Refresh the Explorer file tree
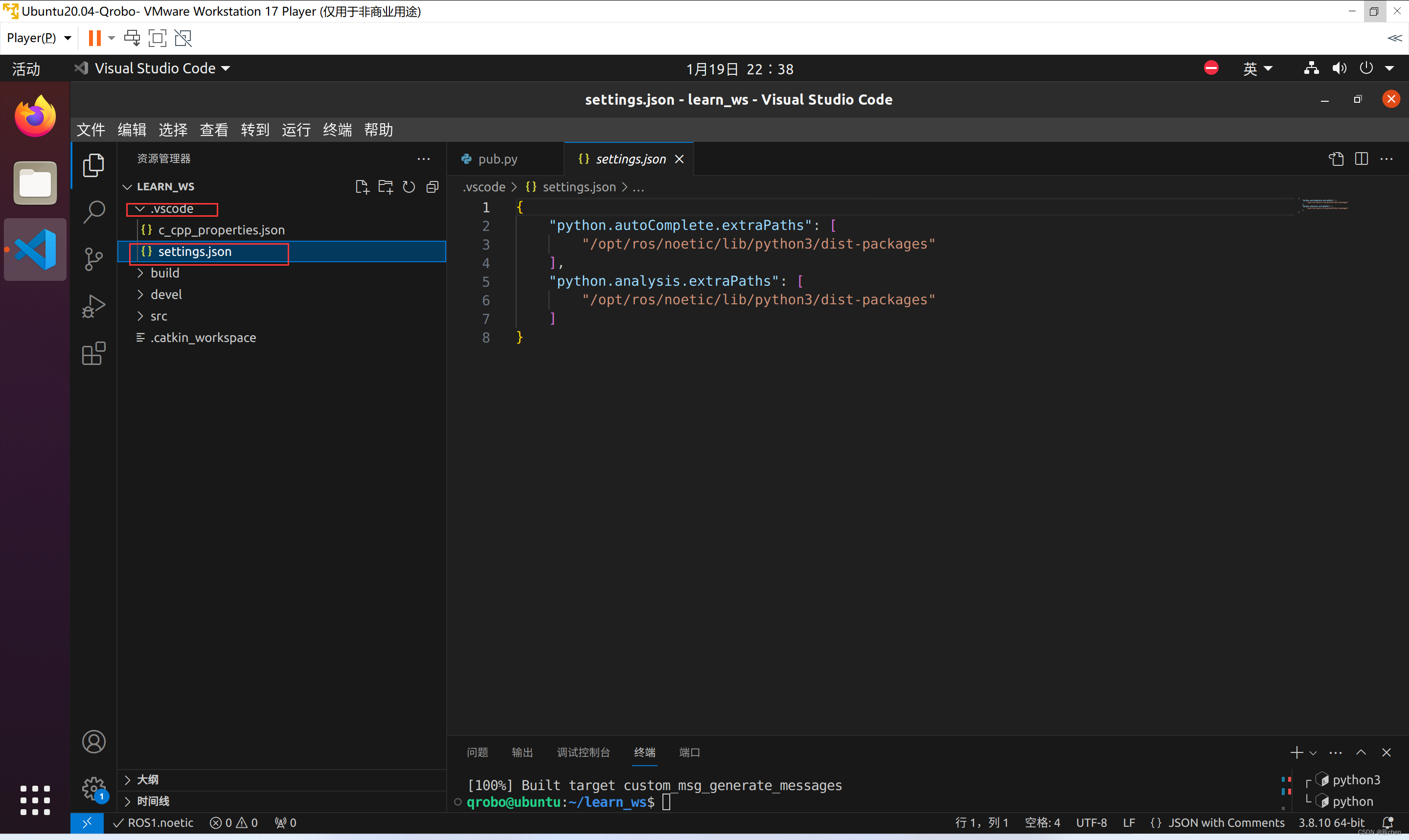 coord(409,187)
